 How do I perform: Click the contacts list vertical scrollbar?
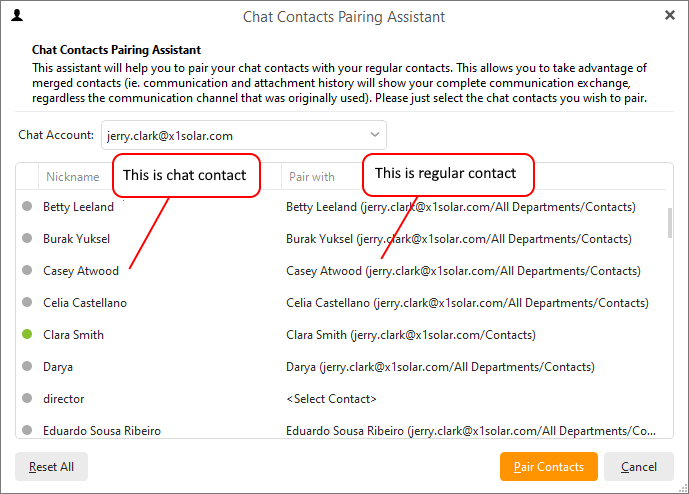coord(670,223)
